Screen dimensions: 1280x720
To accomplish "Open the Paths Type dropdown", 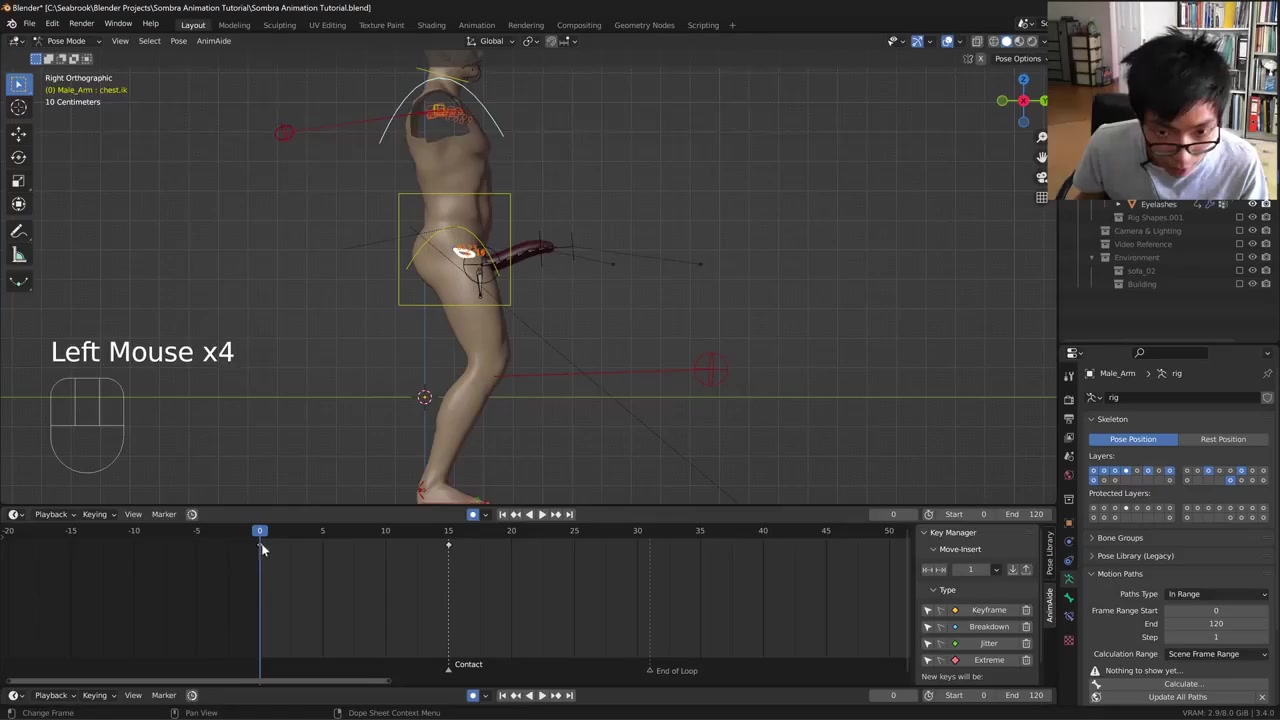I will click(x=1217, y=594).
